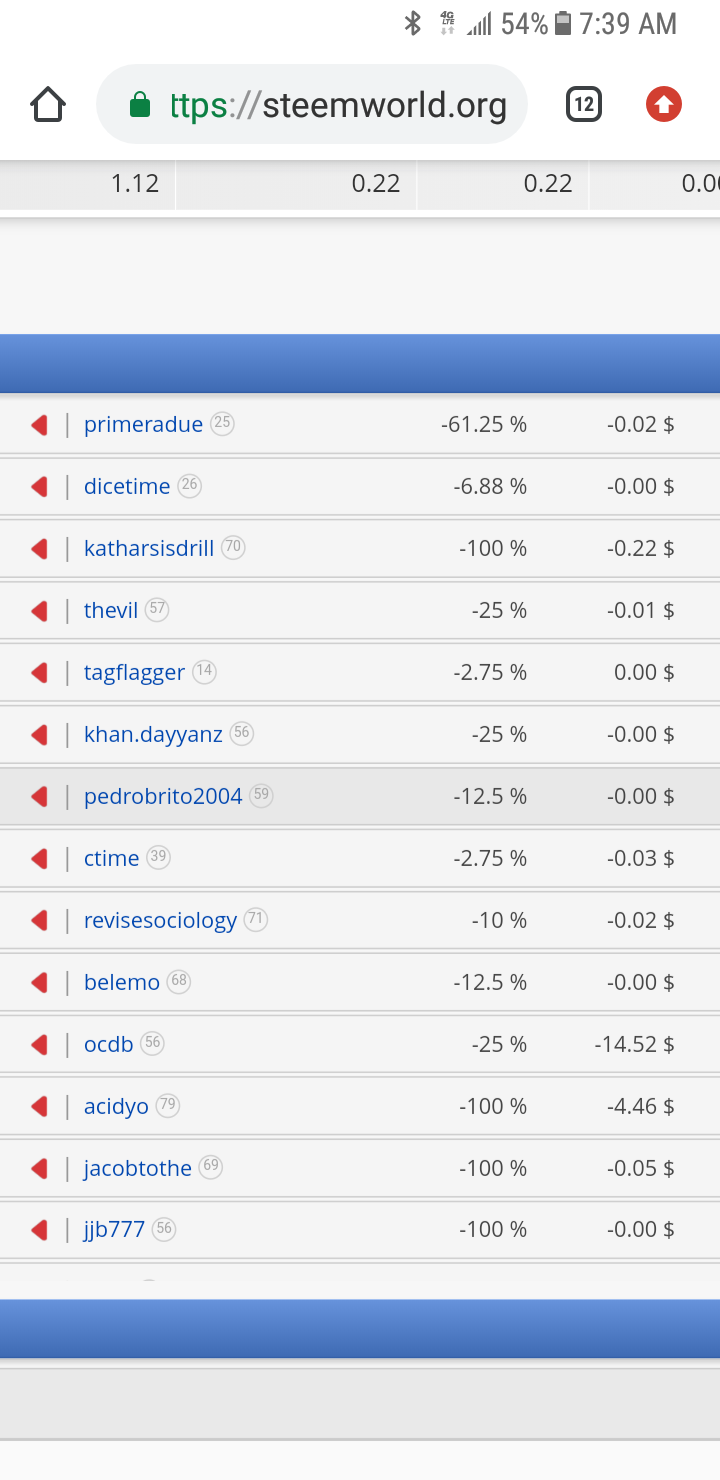Tap the green padlock security icon
Viewport: 720px width, 1480px height.
(140, 105)
